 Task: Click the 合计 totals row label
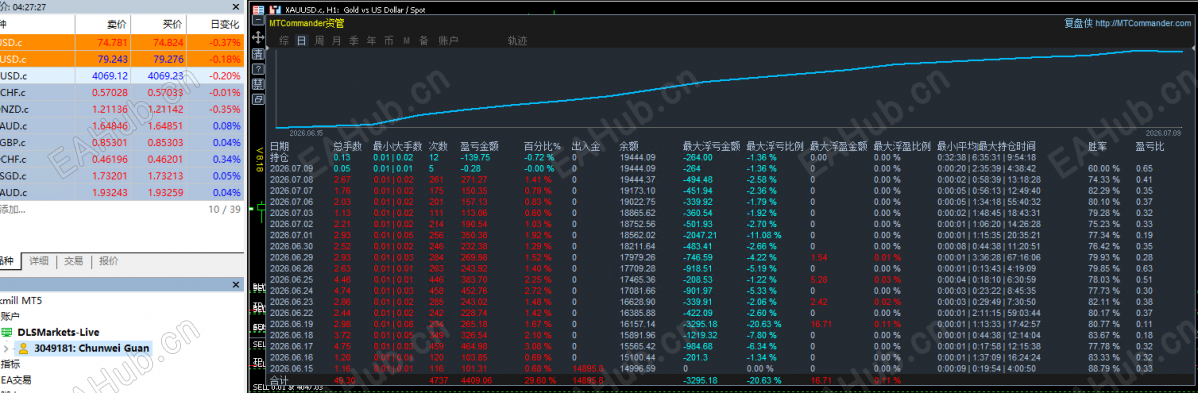280,380
